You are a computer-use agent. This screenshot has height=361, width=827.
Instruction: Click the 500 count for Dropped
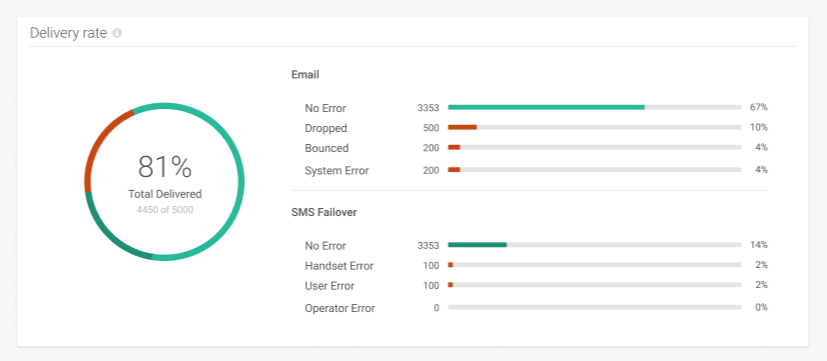[x=431, y=128]
